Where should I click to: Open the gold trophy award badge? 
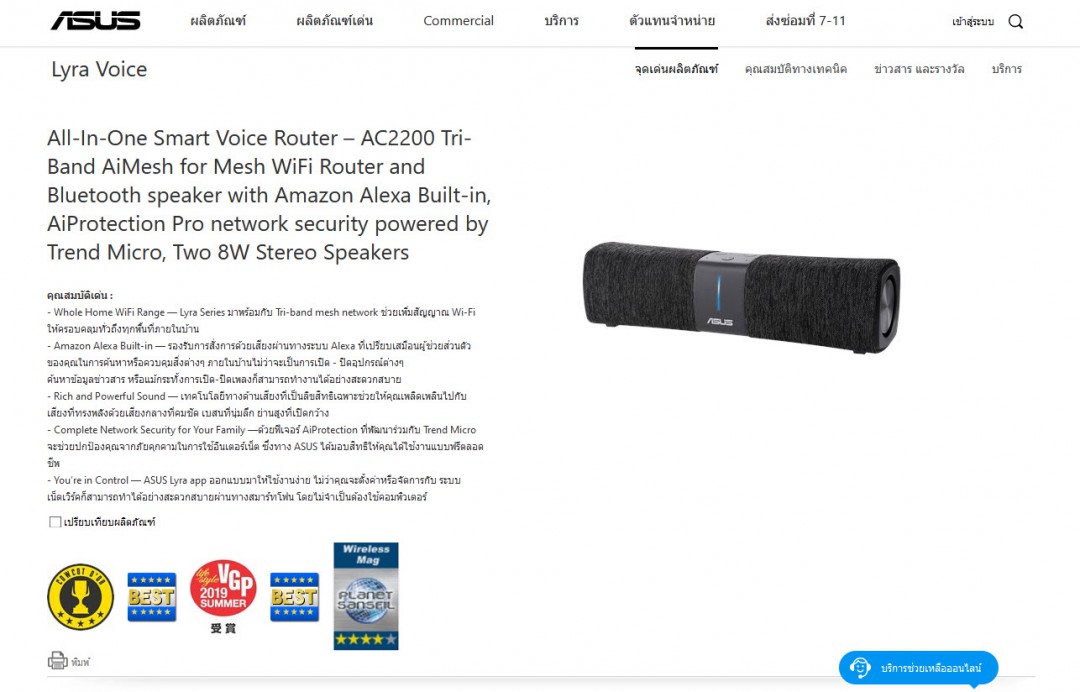coord(81,597)
